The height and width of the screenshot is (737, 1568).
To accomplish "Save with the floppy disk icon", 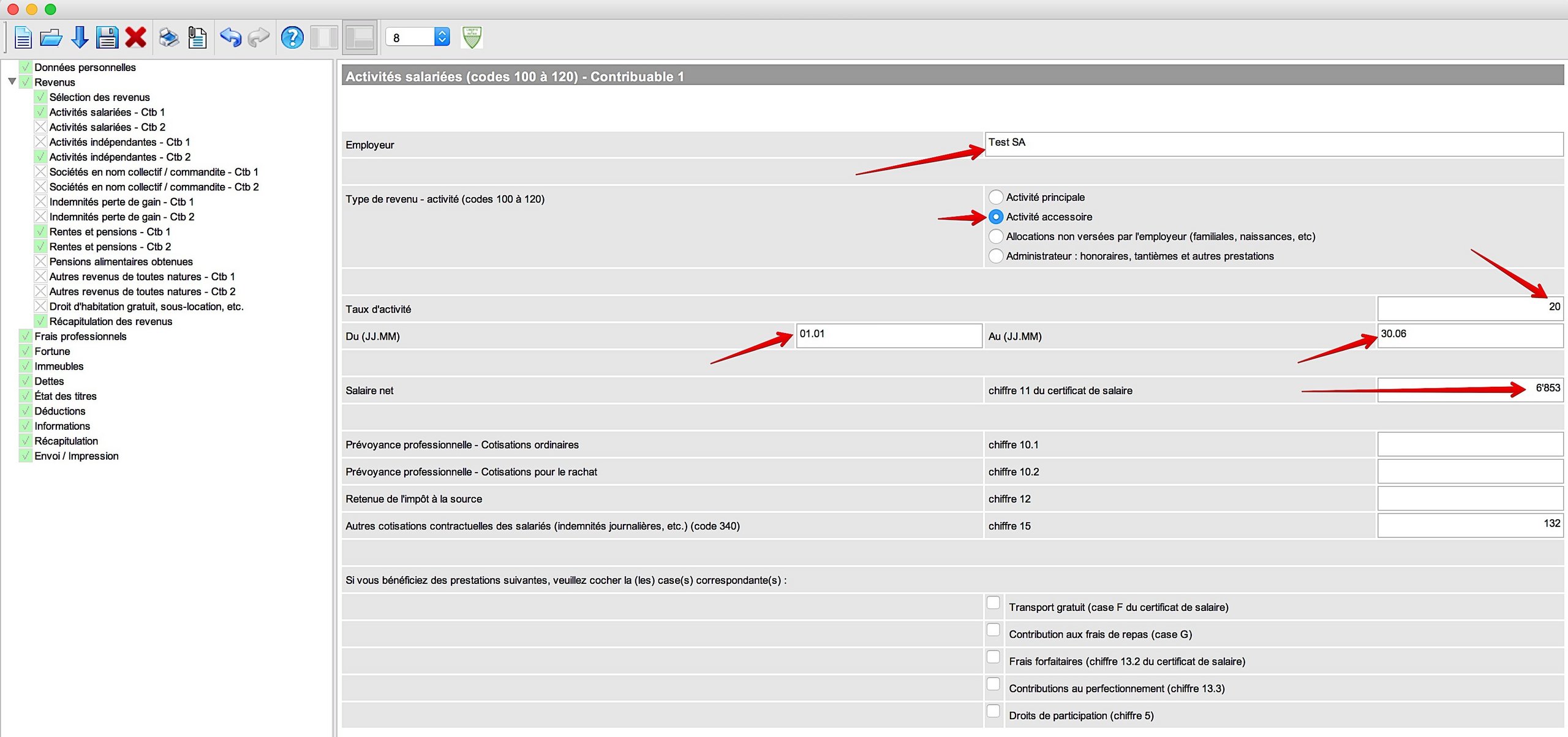I will click(x=107, y=38).
